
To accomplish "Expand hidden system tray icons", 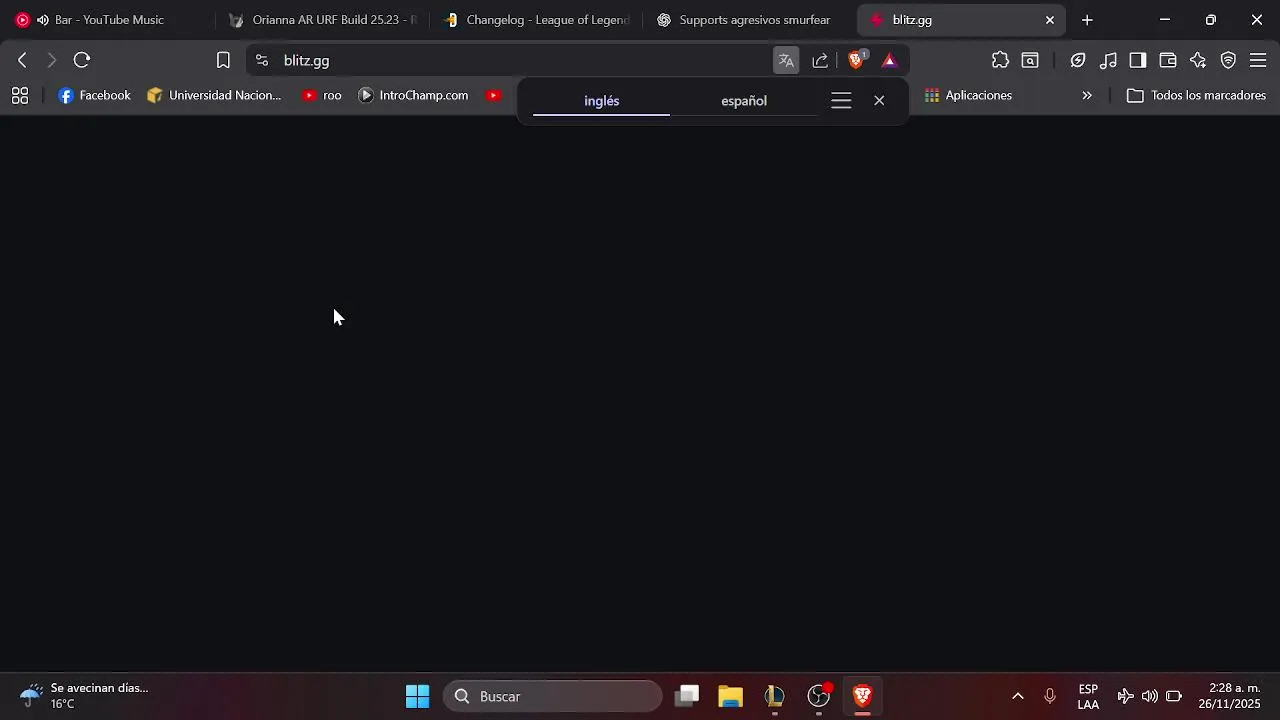I will point(1018,696).
